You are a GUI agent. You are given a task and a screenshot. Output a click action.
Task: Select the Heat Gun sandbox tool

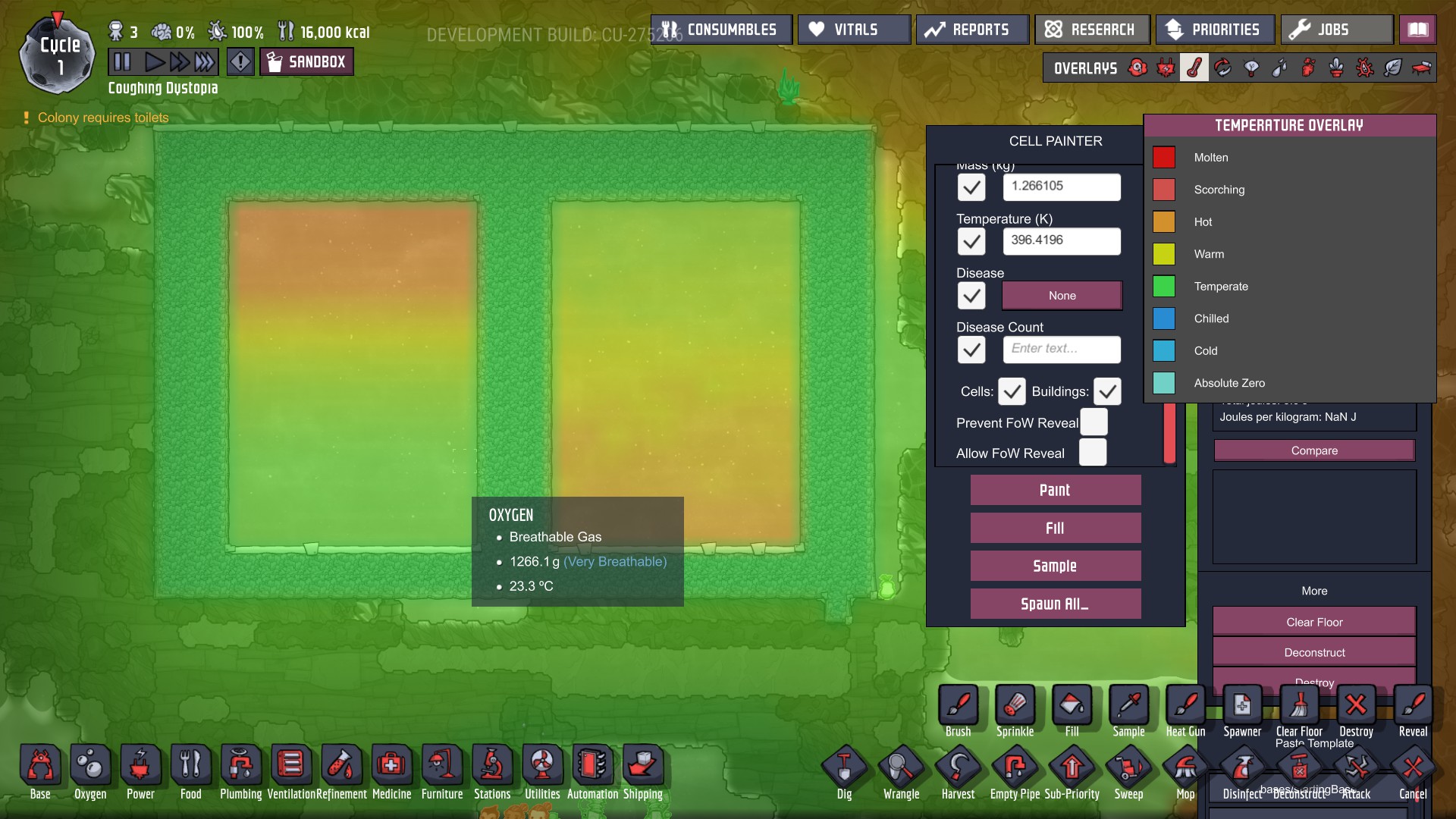coord(1185,707)
